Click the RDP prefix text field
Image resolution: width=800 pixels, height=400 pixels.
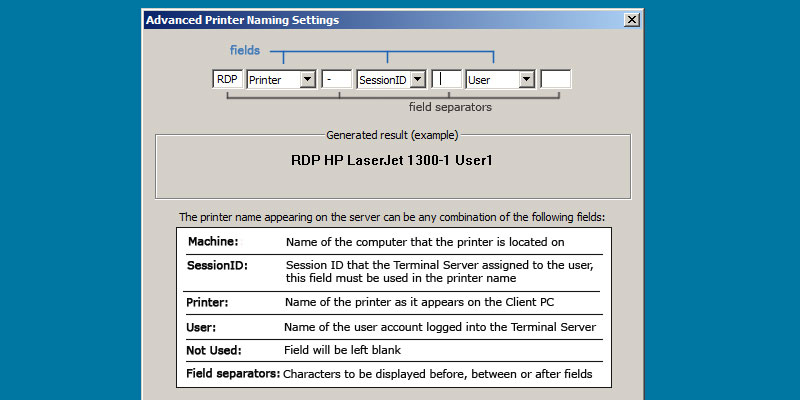pos(227,80)
